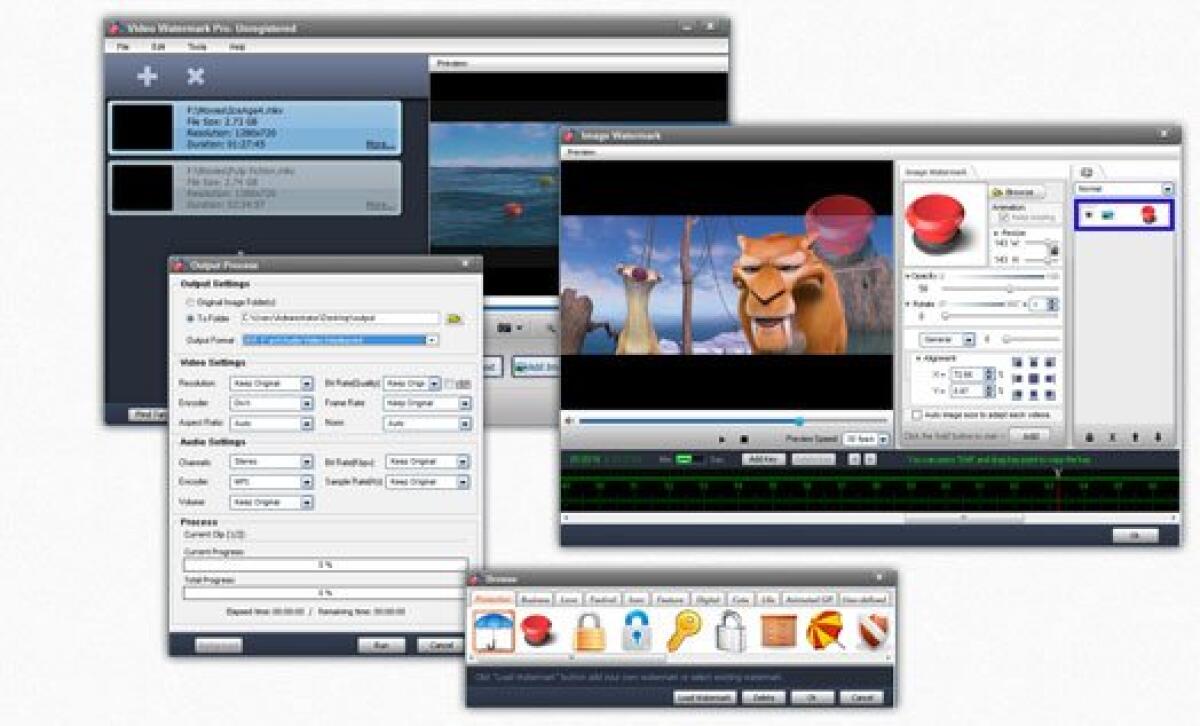The width and height of the screenshot is (1200, 726).
Task: Check Auto image size to adapt each video
Action: (x=918, y=412)
